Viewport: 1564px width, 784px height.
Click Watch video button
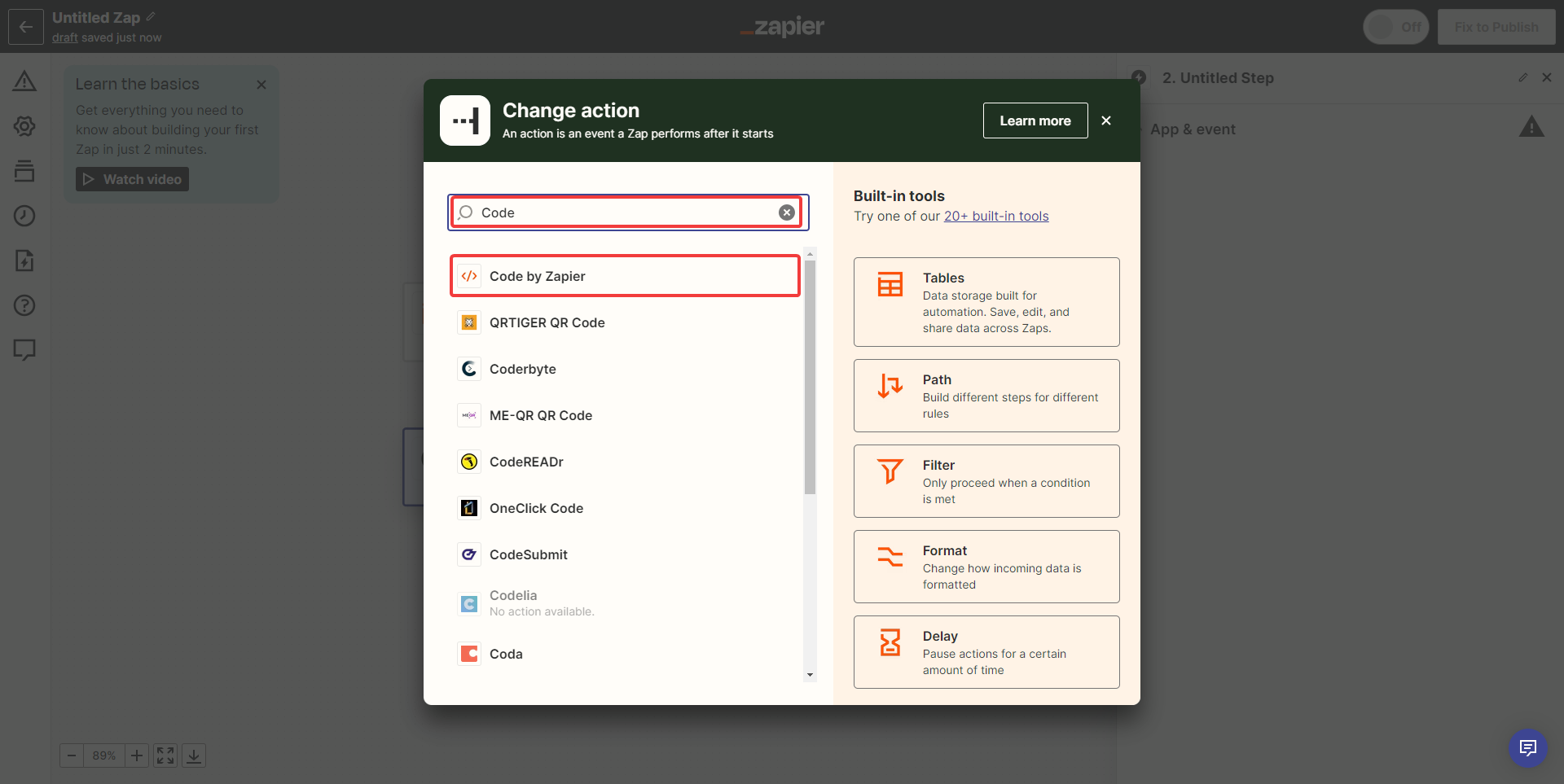pos(132,179)
